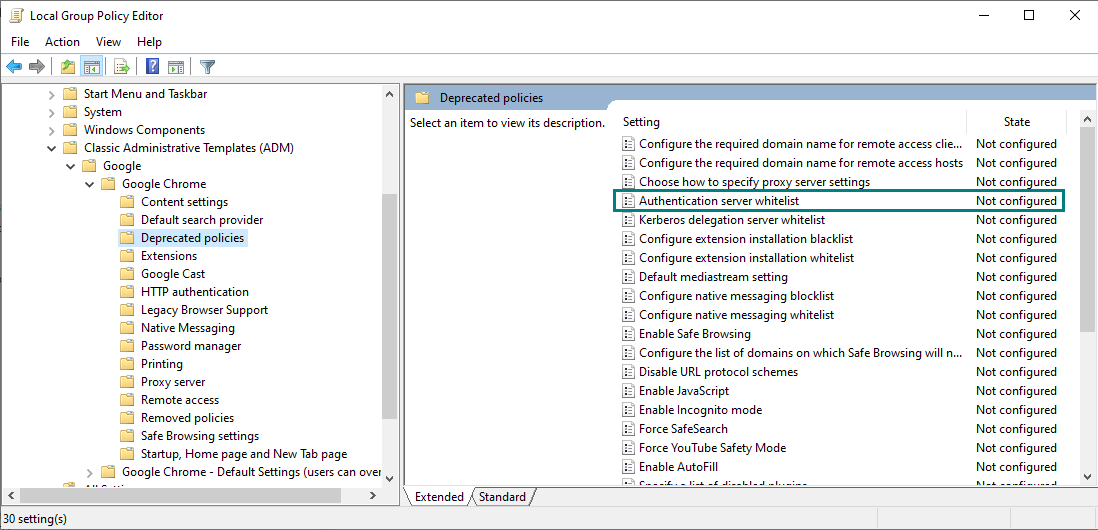Click the tree pane horizontal scrollbar left arrow

[x=9, y=496]
